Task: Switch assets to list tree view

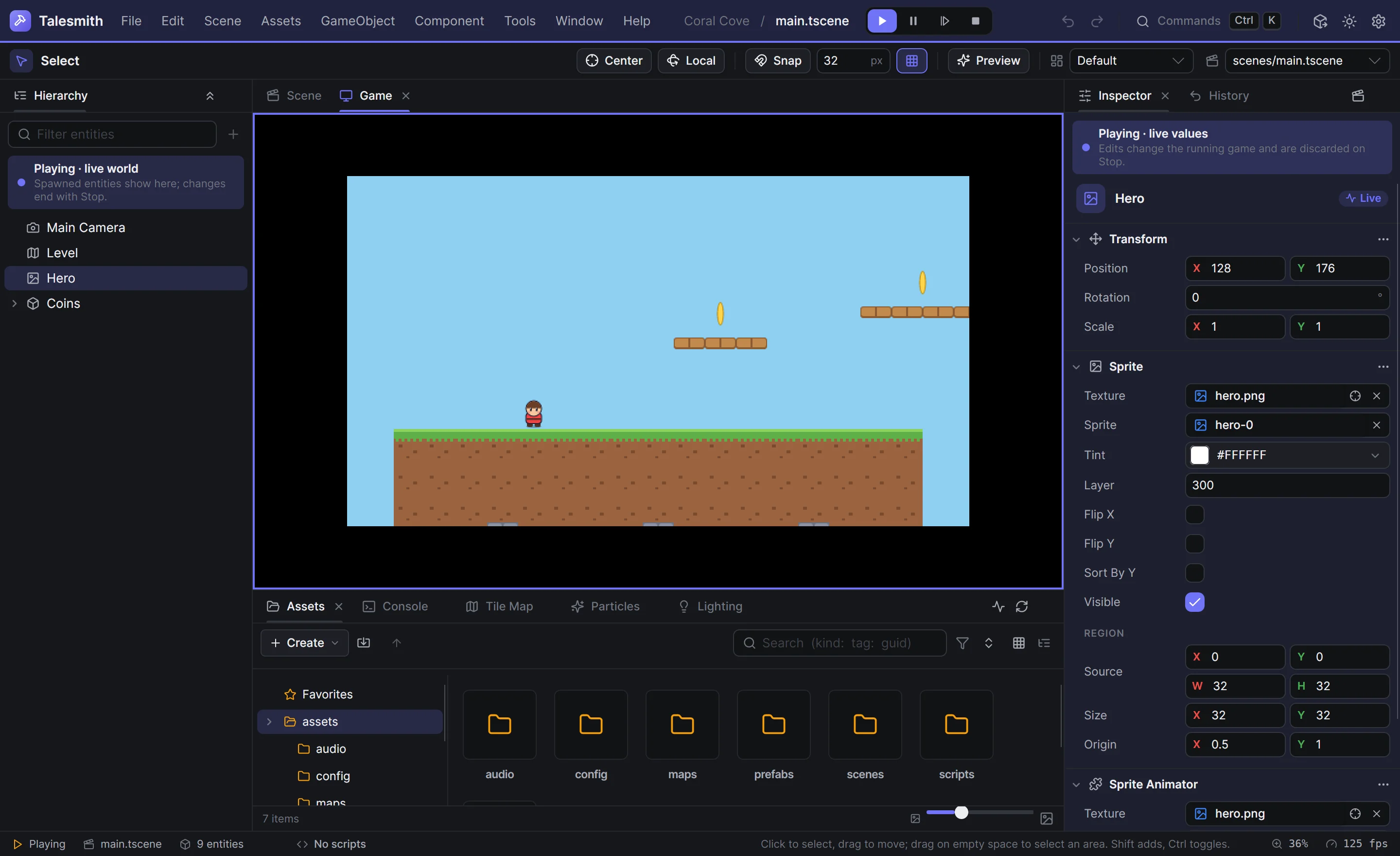Action: pyautogui.click(x=1044, y=643)
